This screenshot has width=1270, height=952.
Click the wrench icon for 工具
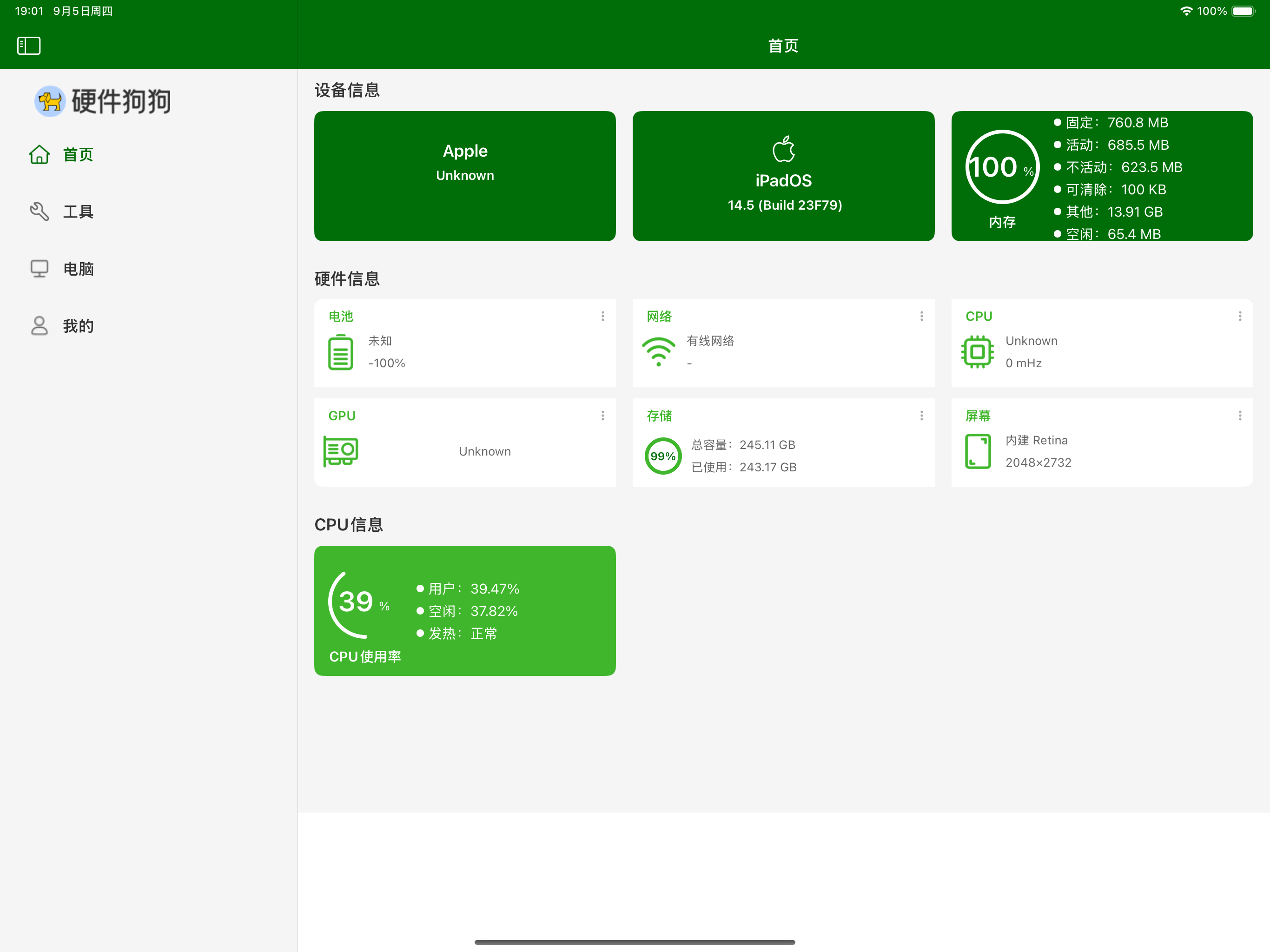(39, 212)
